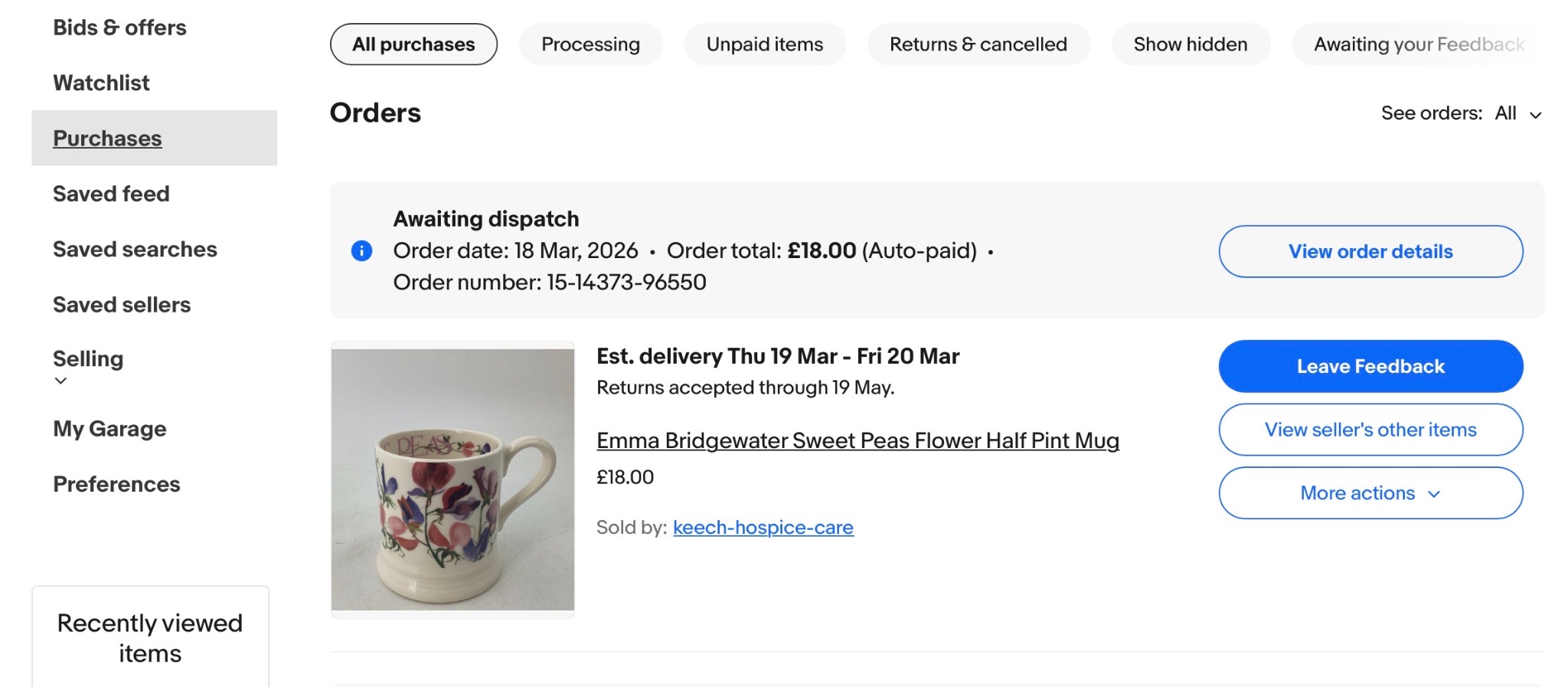Switch to the Processing filter
This screenshot has height=687, width=1568.
pyautogui.click(x=590, y=44)
